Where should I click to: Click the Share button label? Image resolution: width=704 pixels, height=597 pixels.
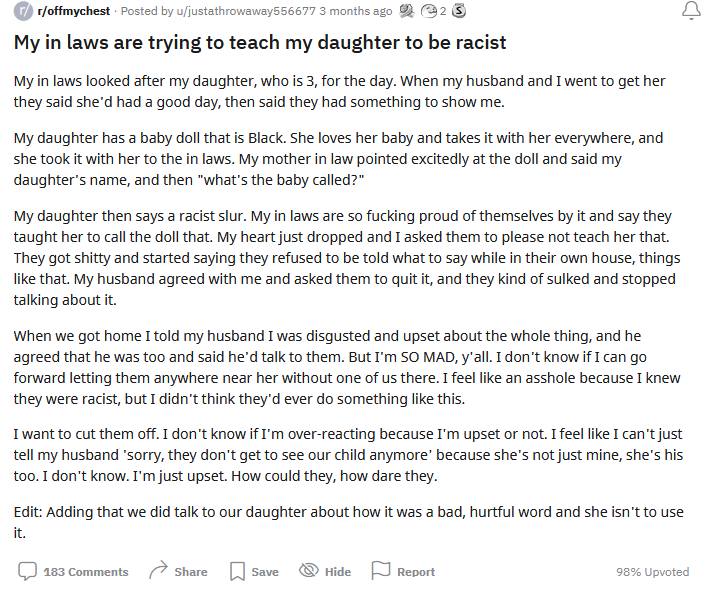(191, 572)
